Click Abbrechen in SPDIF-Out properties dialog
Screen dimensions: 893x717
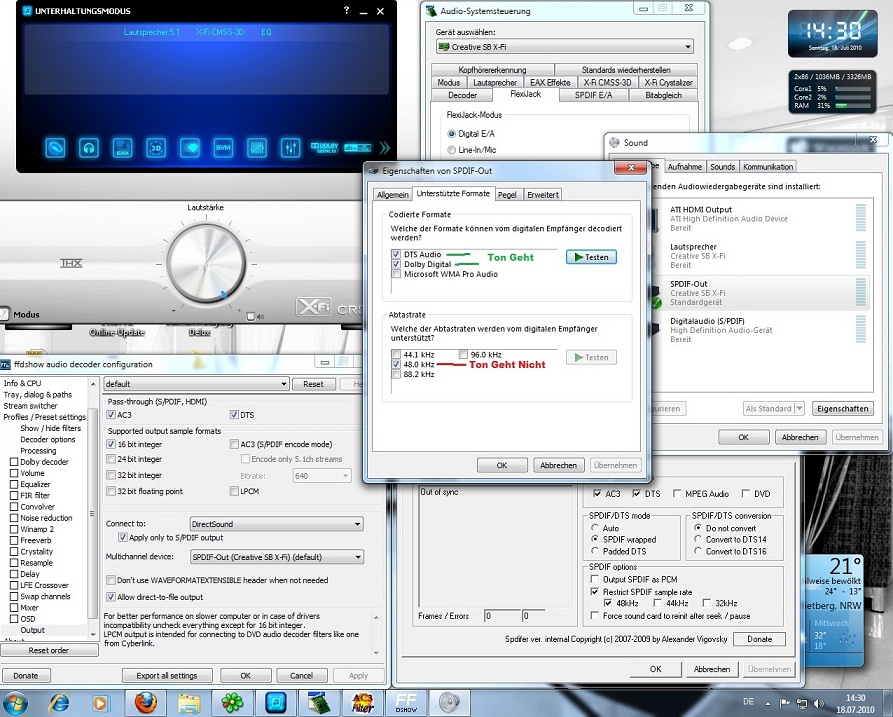(x=558, y=465)
